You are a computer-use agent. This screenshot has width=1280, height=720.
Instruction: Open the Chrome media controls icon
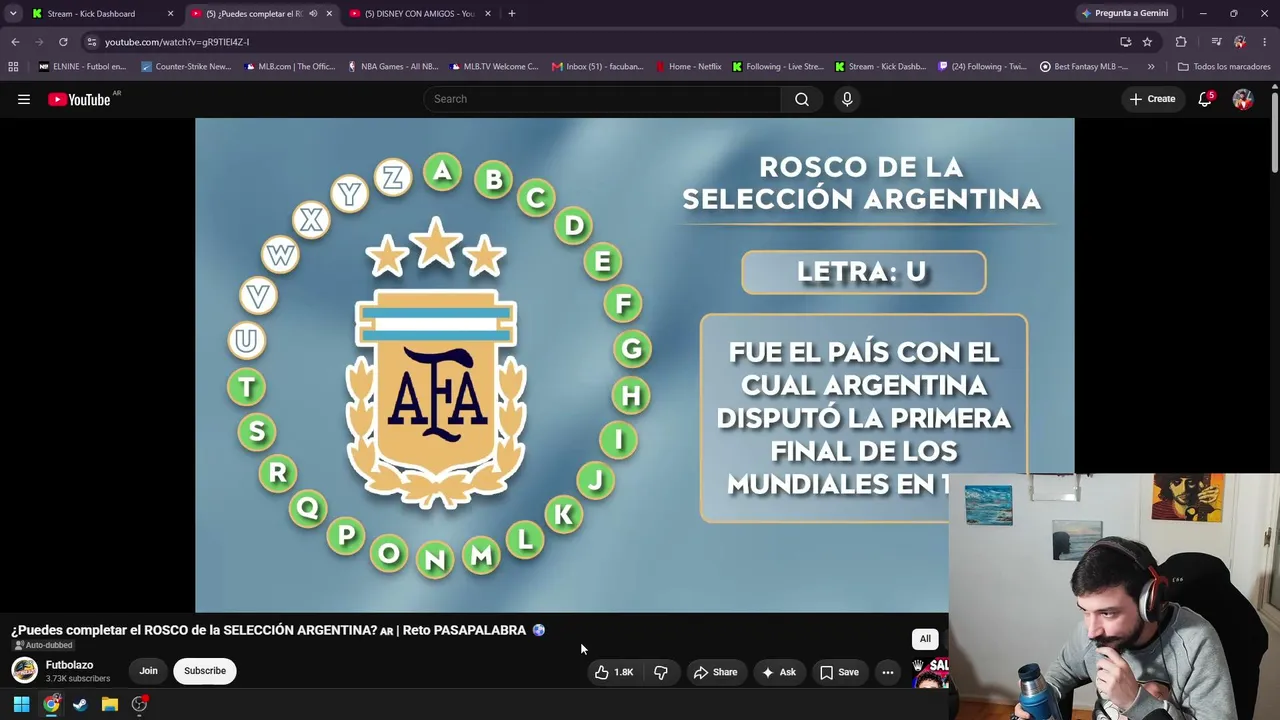(1216, 42)
